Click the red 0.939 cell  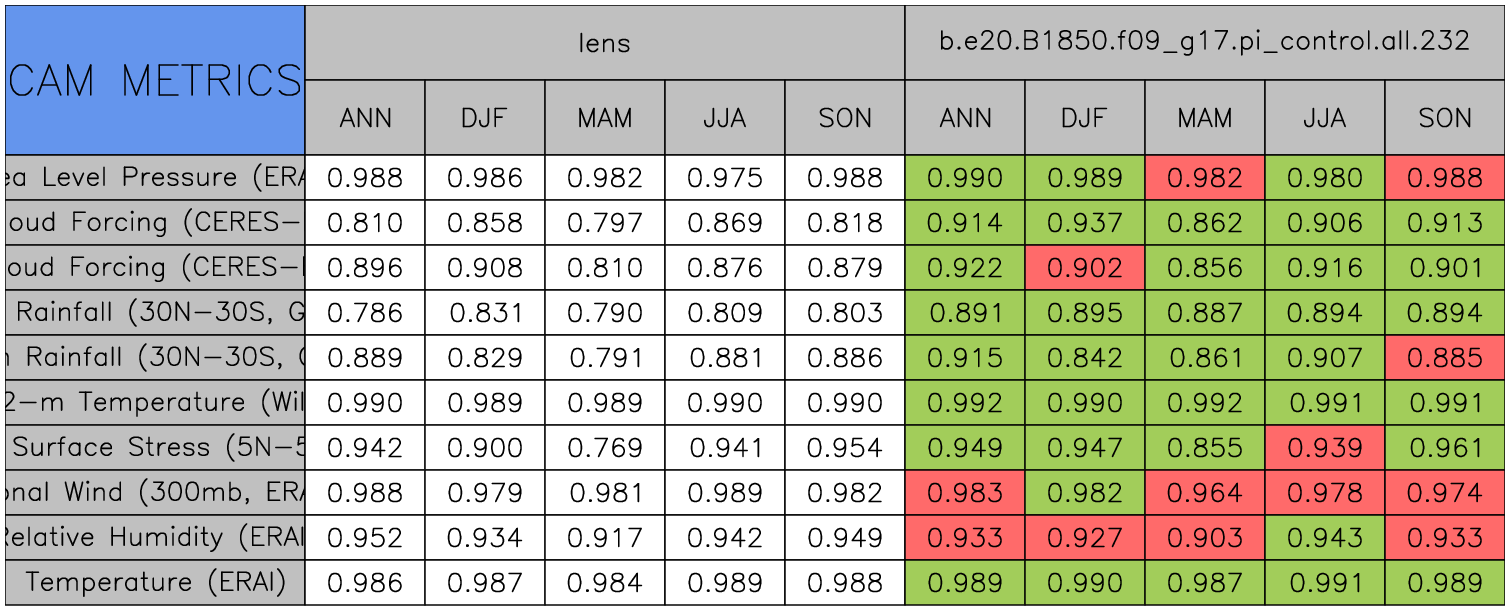1324,448
